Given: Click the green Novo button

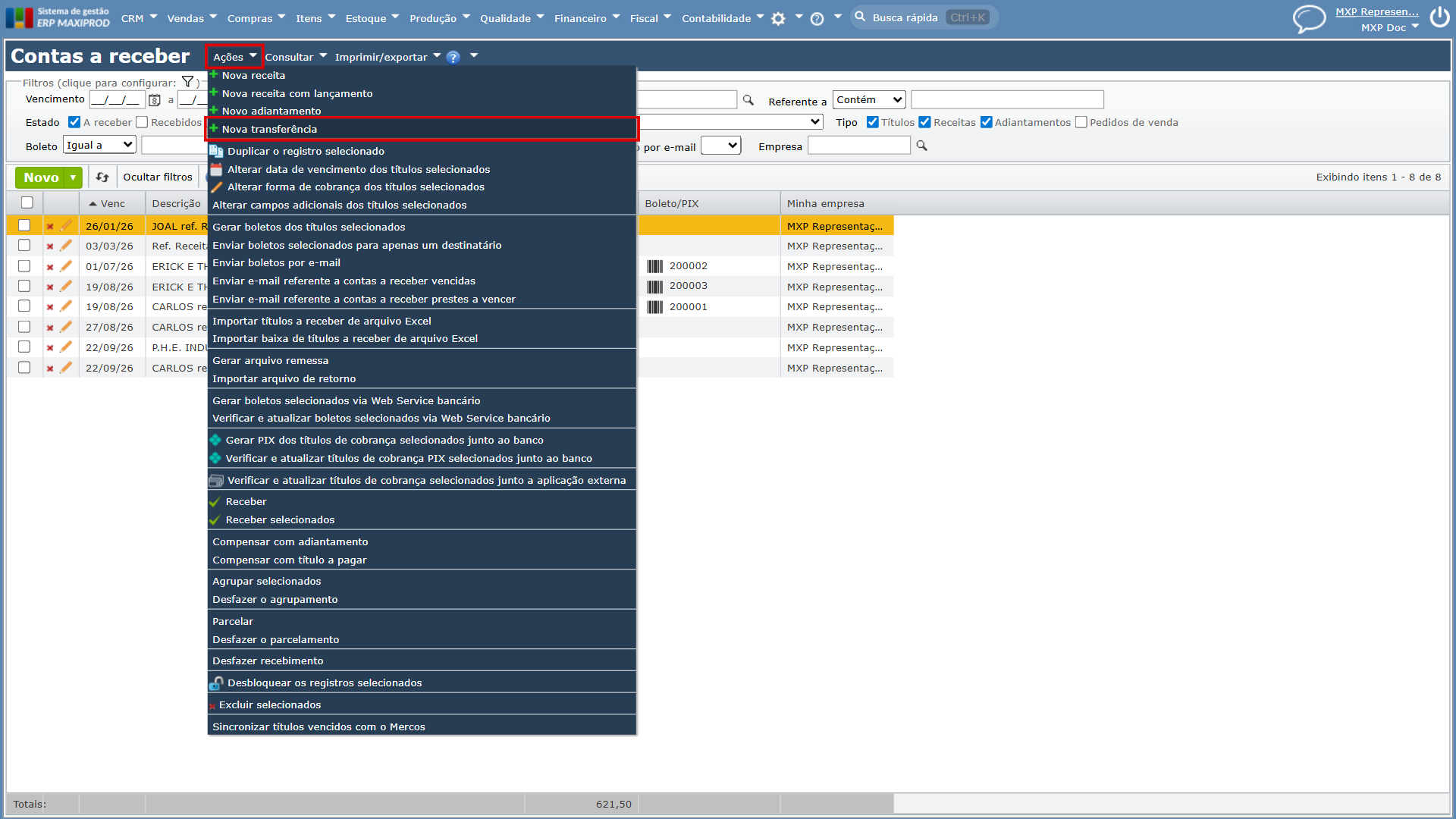Looking at the screenshot, I should pyautogui.click(x=41, y=177).
